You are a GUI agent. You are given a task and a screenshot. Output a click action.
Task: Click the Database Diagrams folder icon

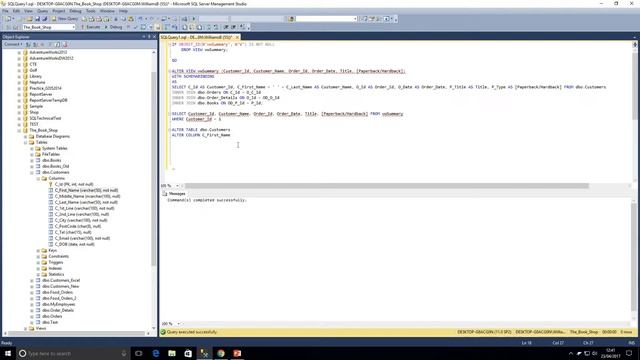click(x=31, y=136)
